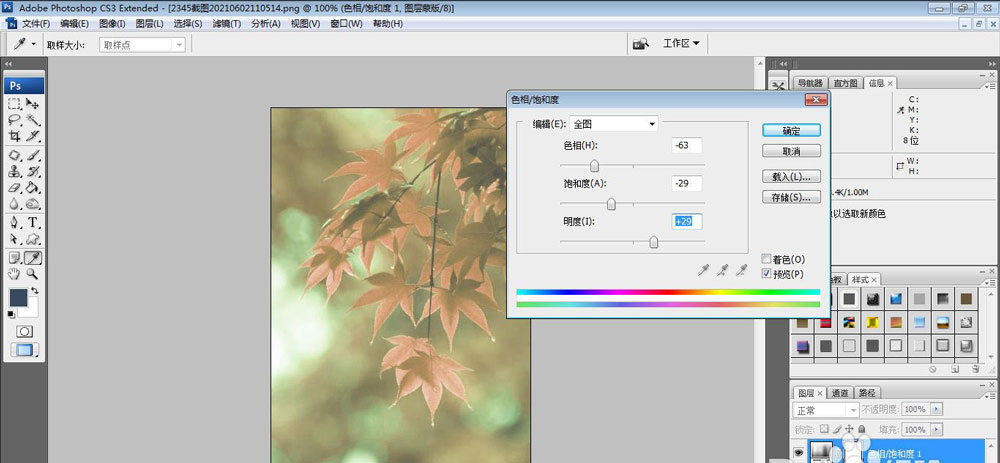Toggle lock all

(x=862, y=429)
